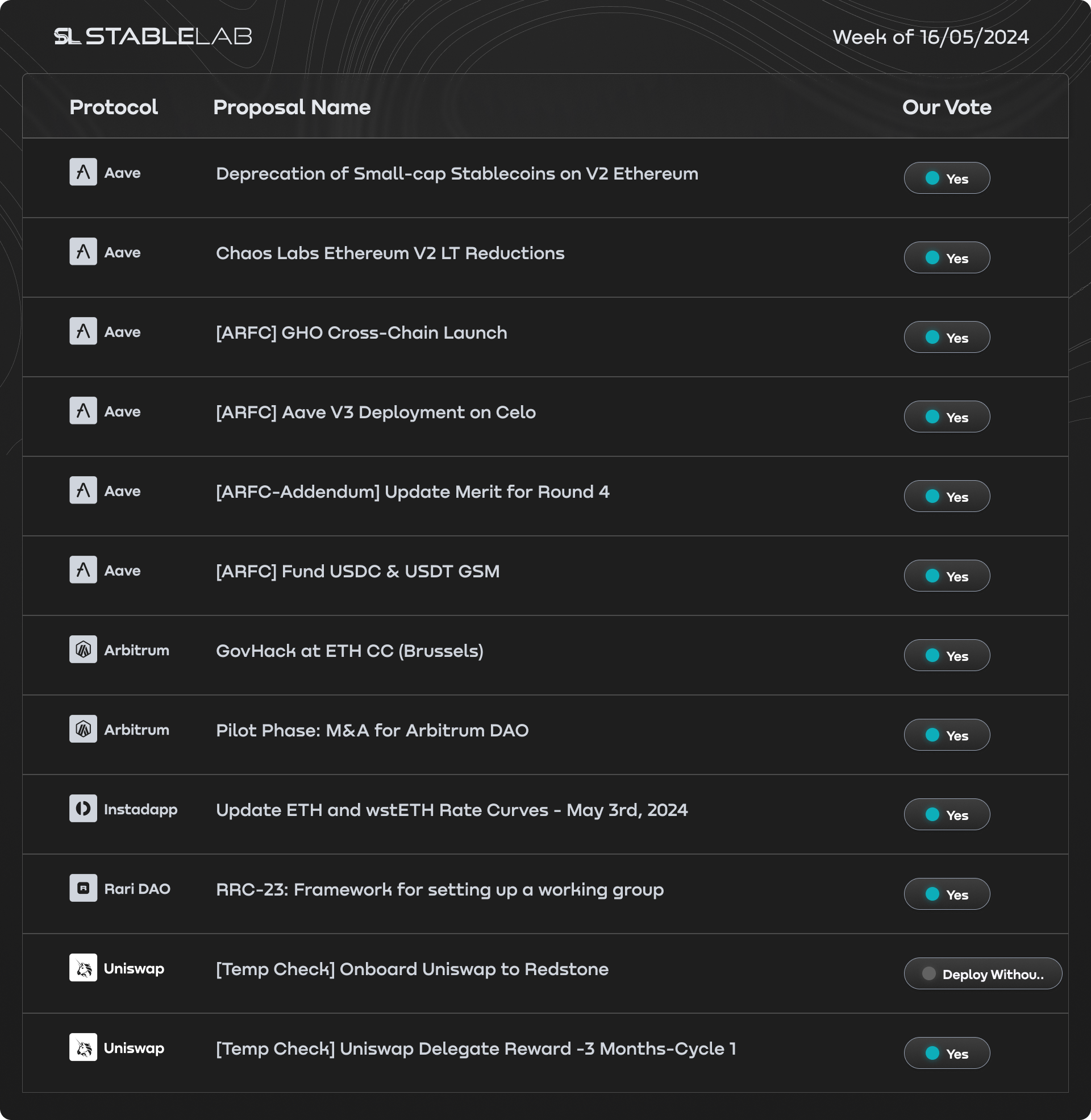This screenshot has height=1120, width=1091.
Task: Click Yes vote for Update Merit Round 4
Action: (947, 496)
